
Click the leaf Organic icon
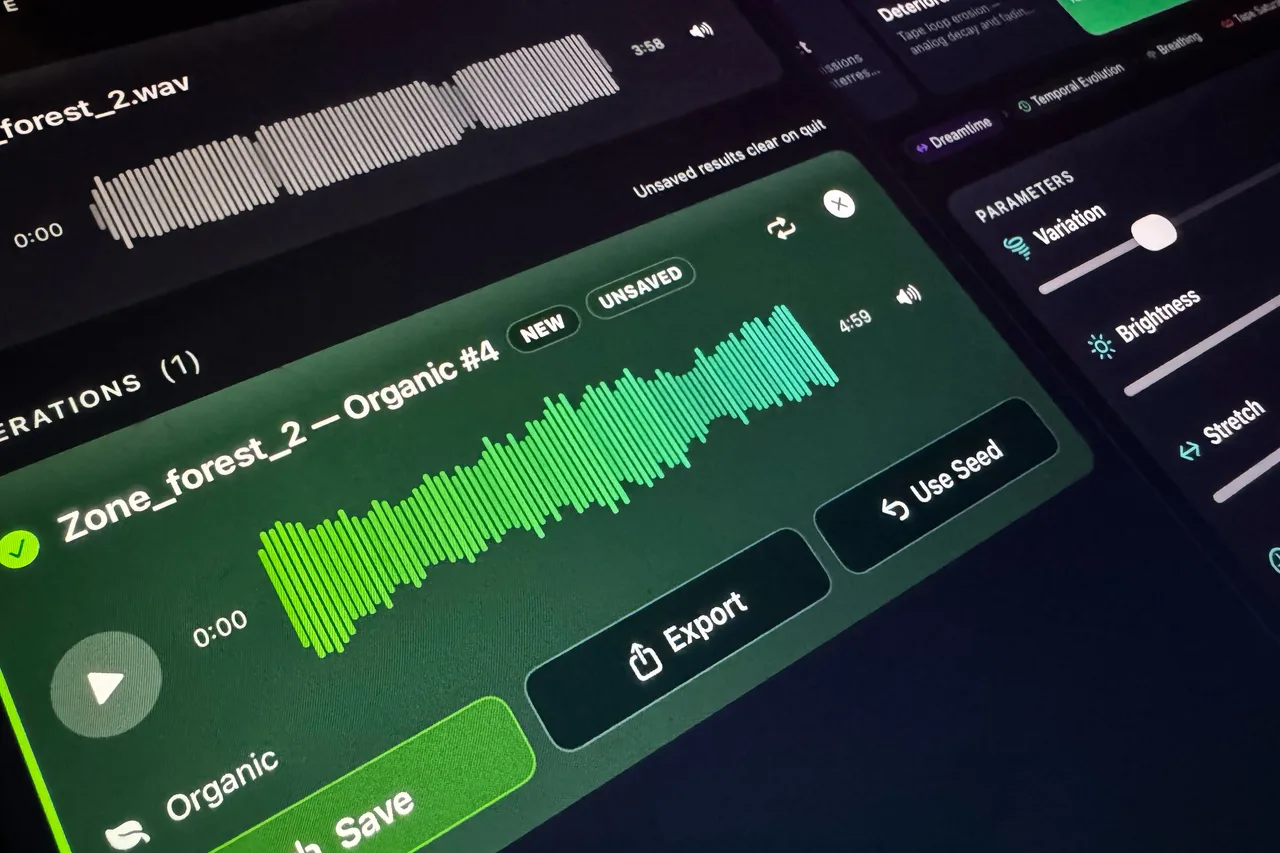129,835
